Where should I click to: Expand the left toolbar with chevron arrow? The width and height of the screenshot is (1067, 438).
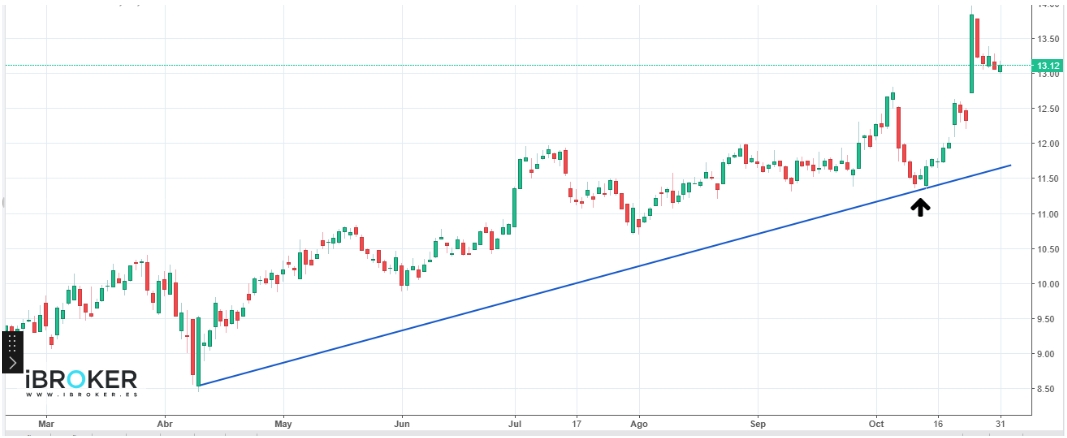(12, 363)
